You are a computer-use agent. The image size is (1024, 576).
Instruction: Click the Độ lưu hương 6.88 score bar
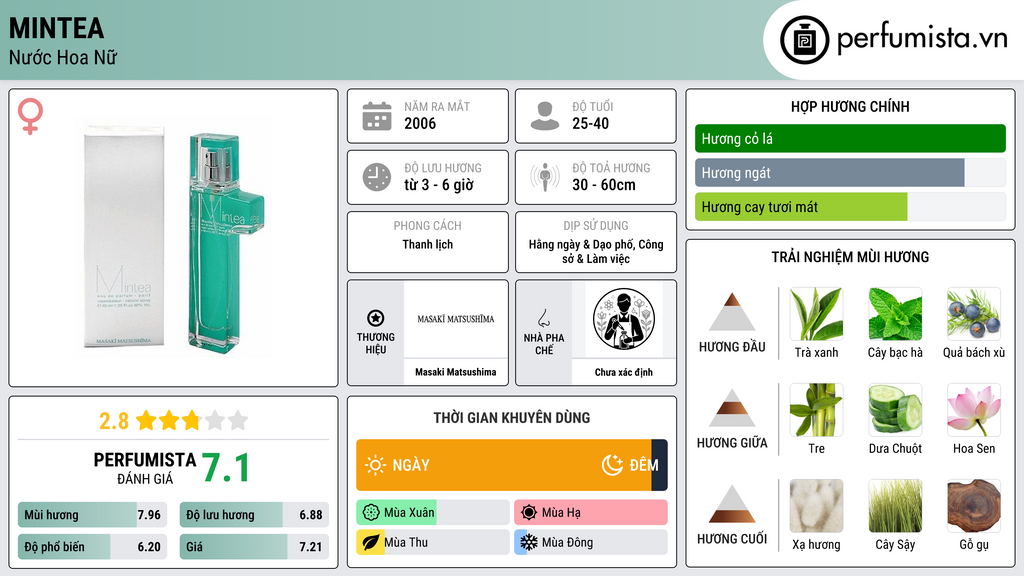point(254,515)
